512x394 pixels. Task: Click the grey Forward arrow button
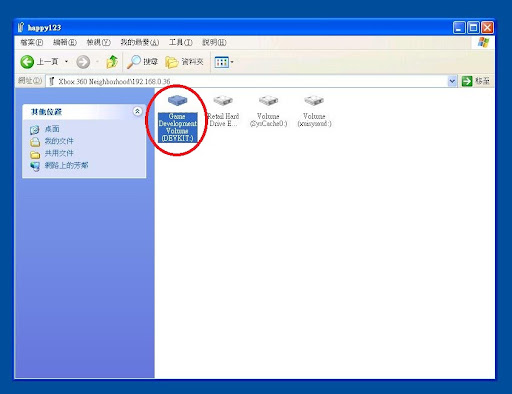coord(83,62)
